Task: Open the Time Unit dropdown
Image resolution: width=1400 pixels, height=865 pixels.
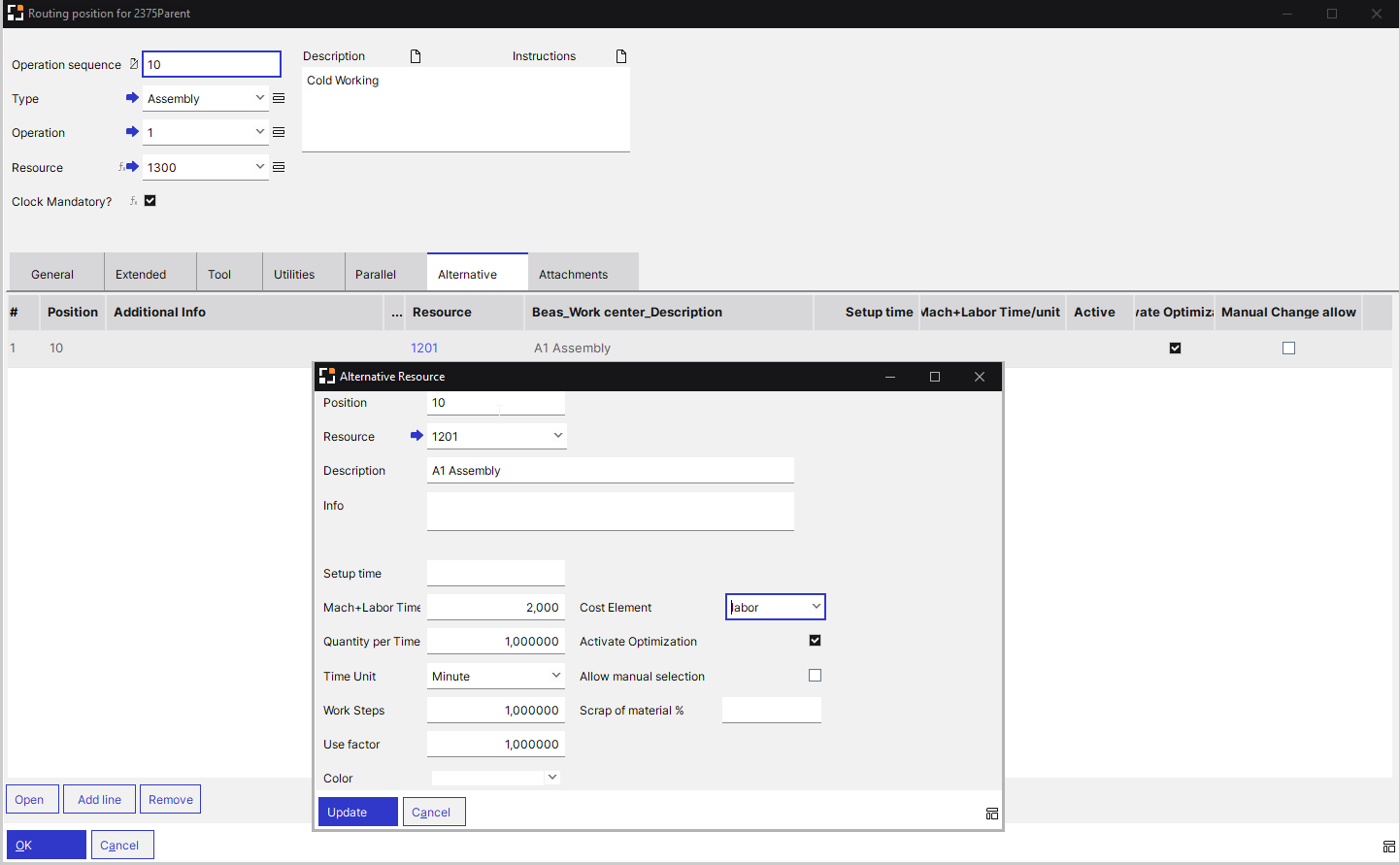Action: tap(554, 675)
